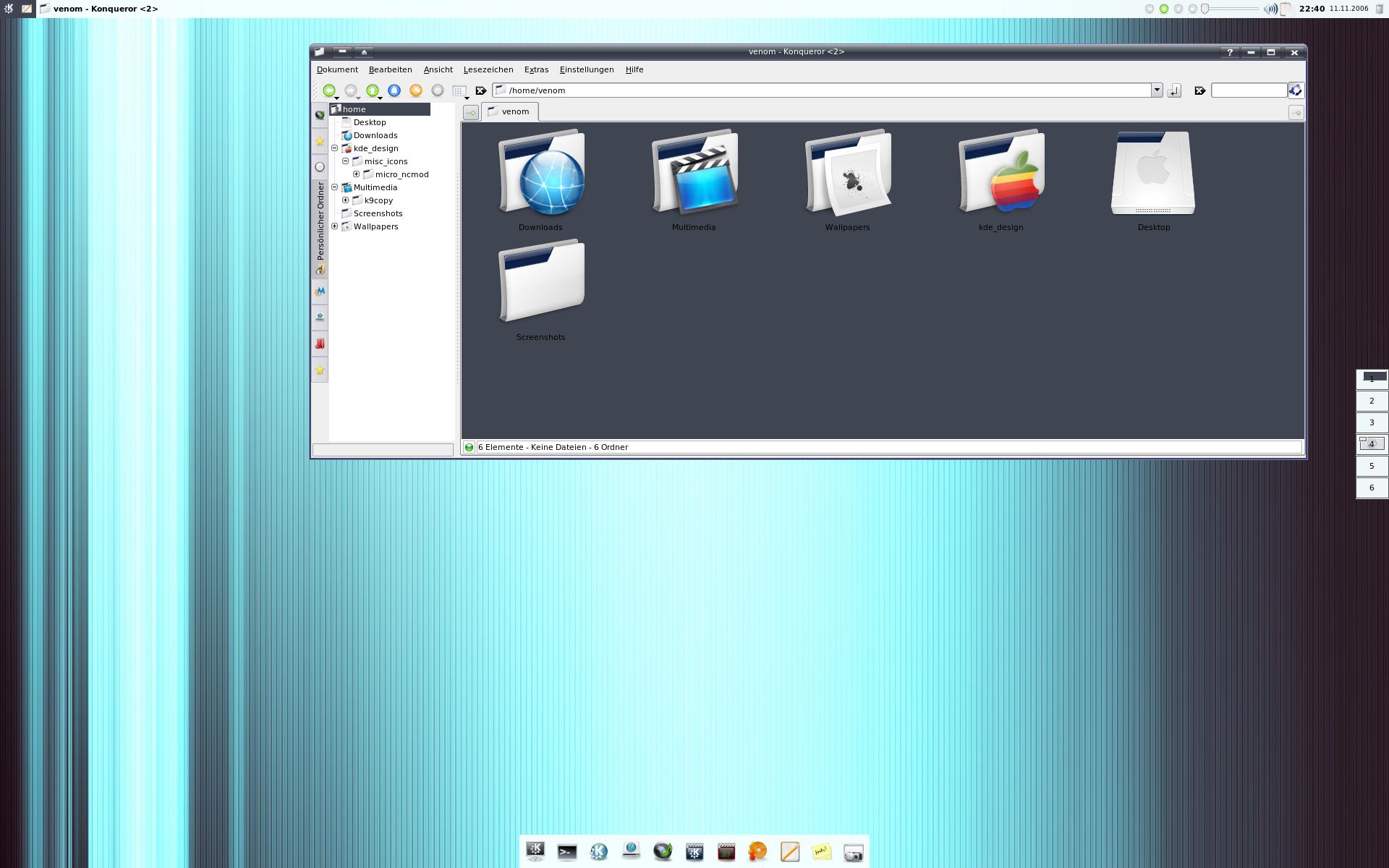Open the Ansicht menu
1389x868 pixels.
click(x=438, y=69)
